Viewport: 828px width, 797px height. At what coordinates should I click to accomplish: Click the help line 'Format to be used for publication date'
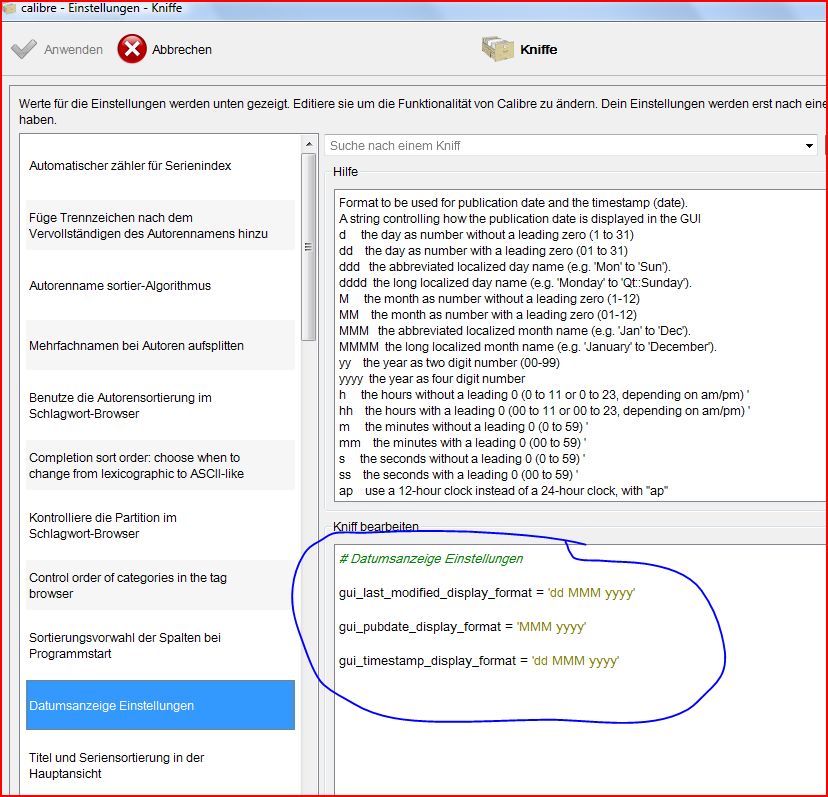[x=513, y=203]
